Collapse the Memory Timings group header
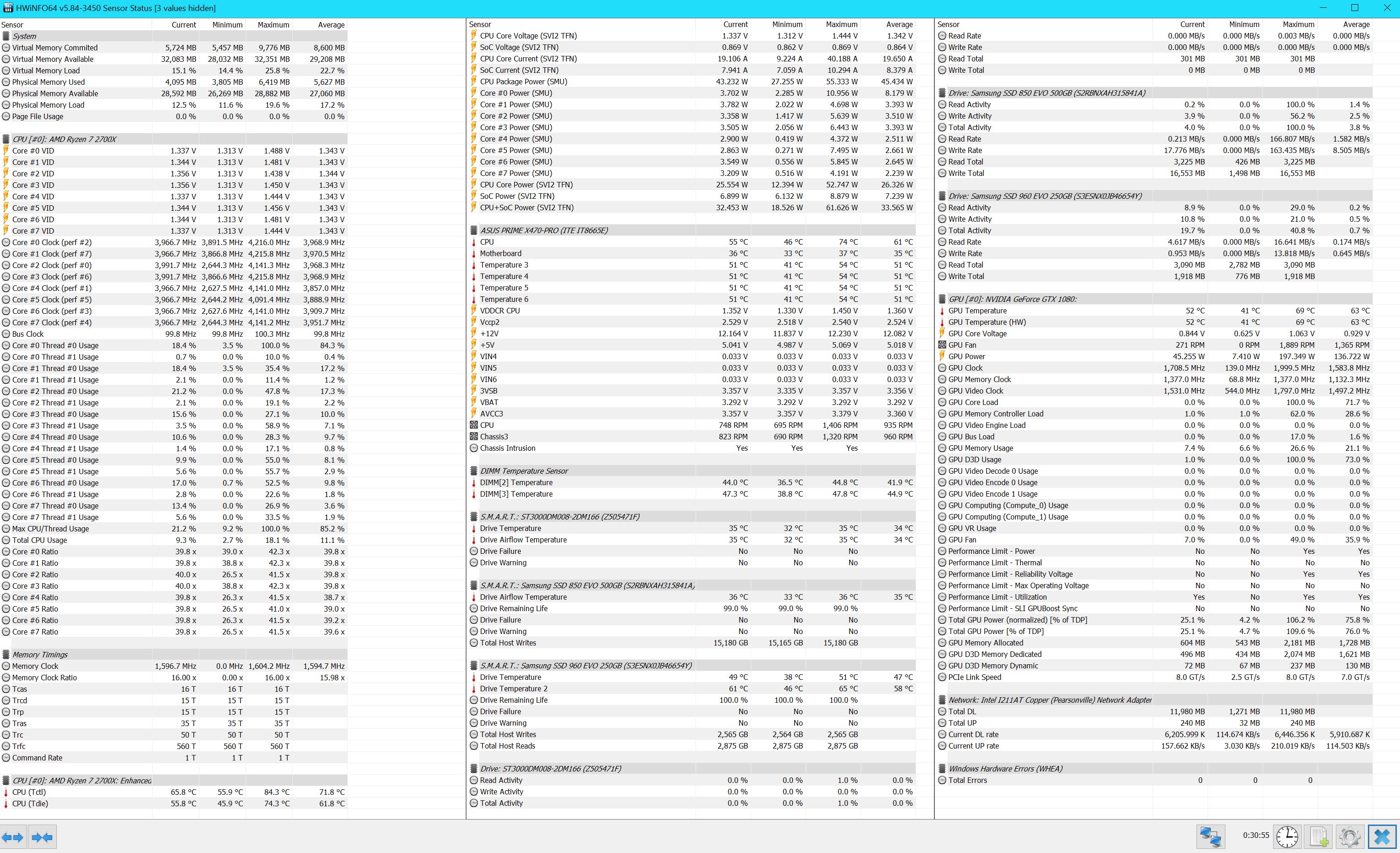Screen dimensions: 1400x853 tap(40, 655)
